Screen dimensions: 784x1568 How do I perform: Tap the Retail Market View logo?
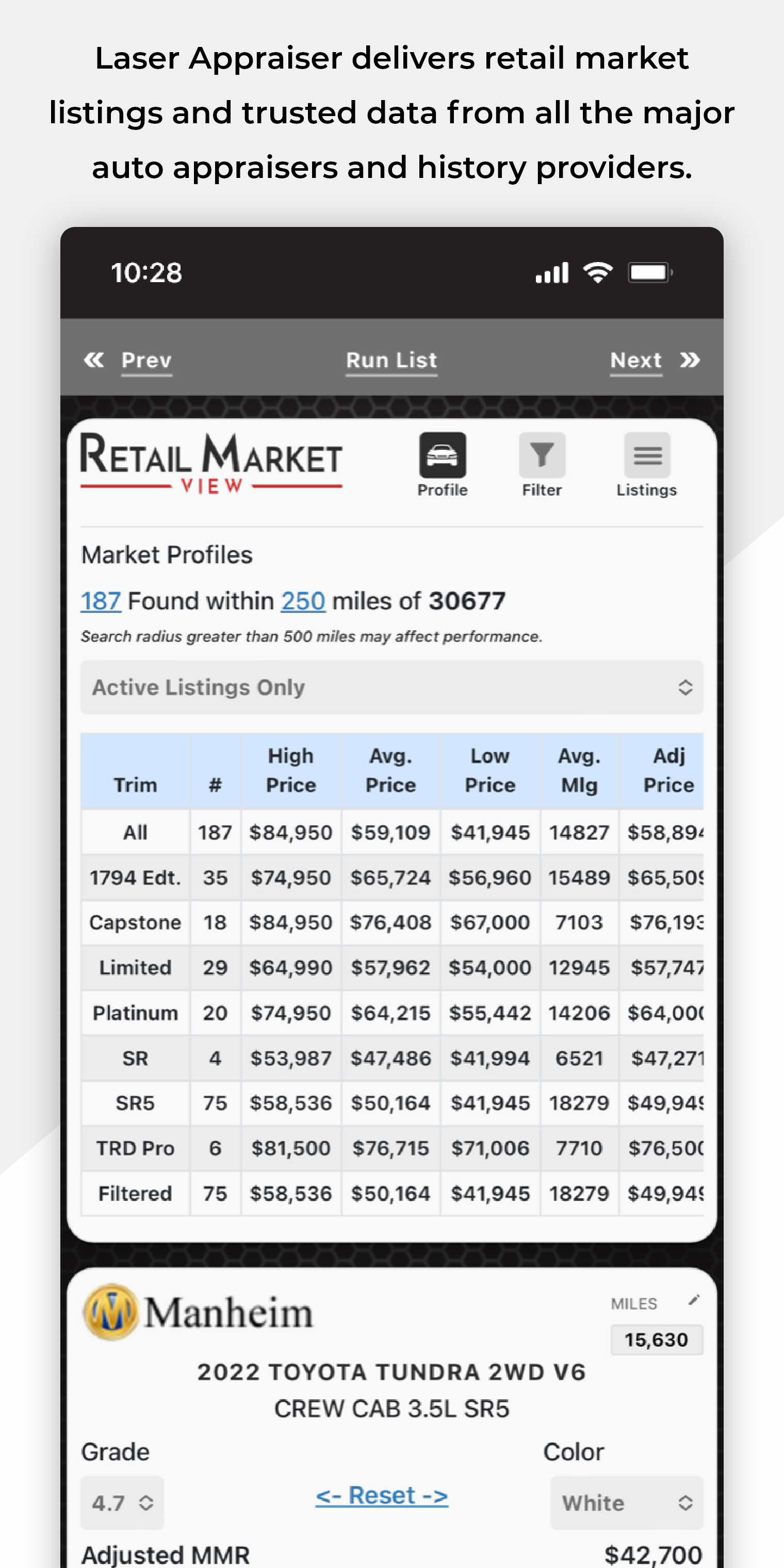[211, 463]
